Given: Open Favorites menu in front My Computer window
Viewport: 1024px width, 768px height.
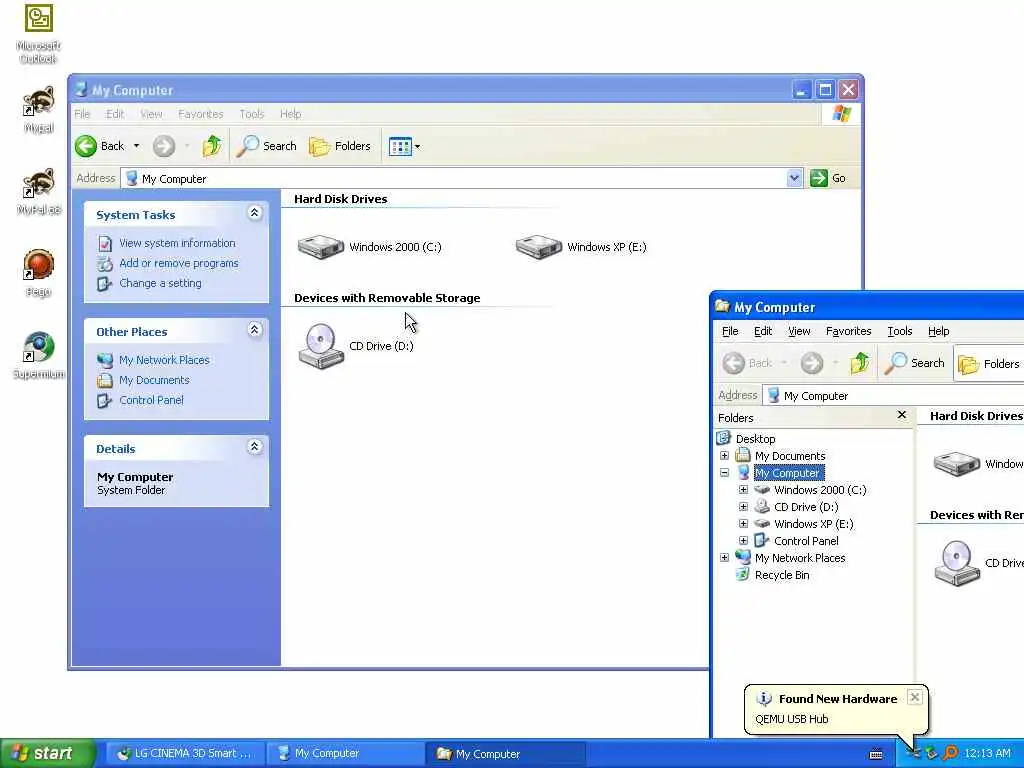Looking at the screenshot, I should 848,331.
